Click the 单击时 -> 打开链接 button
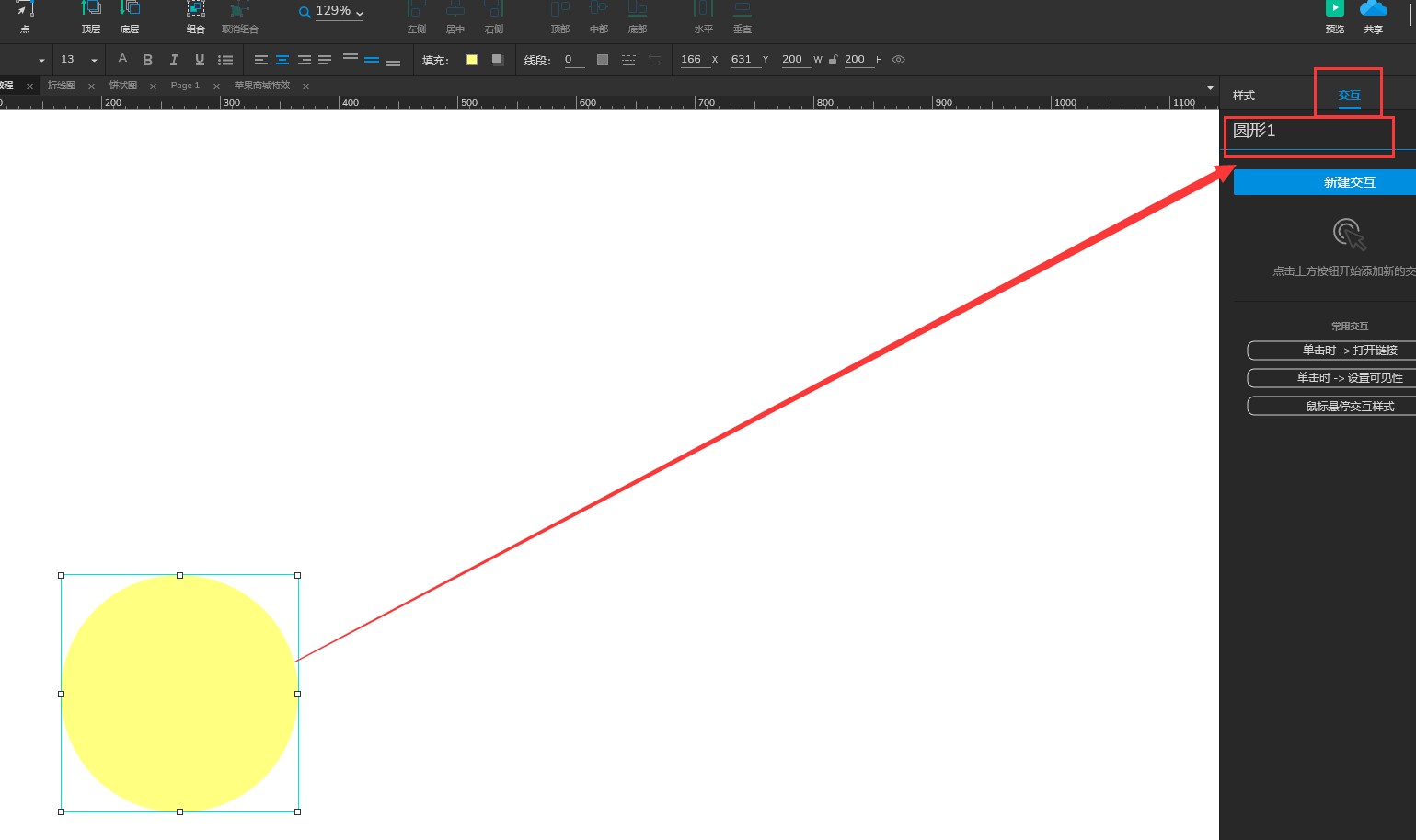Image resolution: width=1416 pixels, height=840 pixels. [x=1331, y=351]
